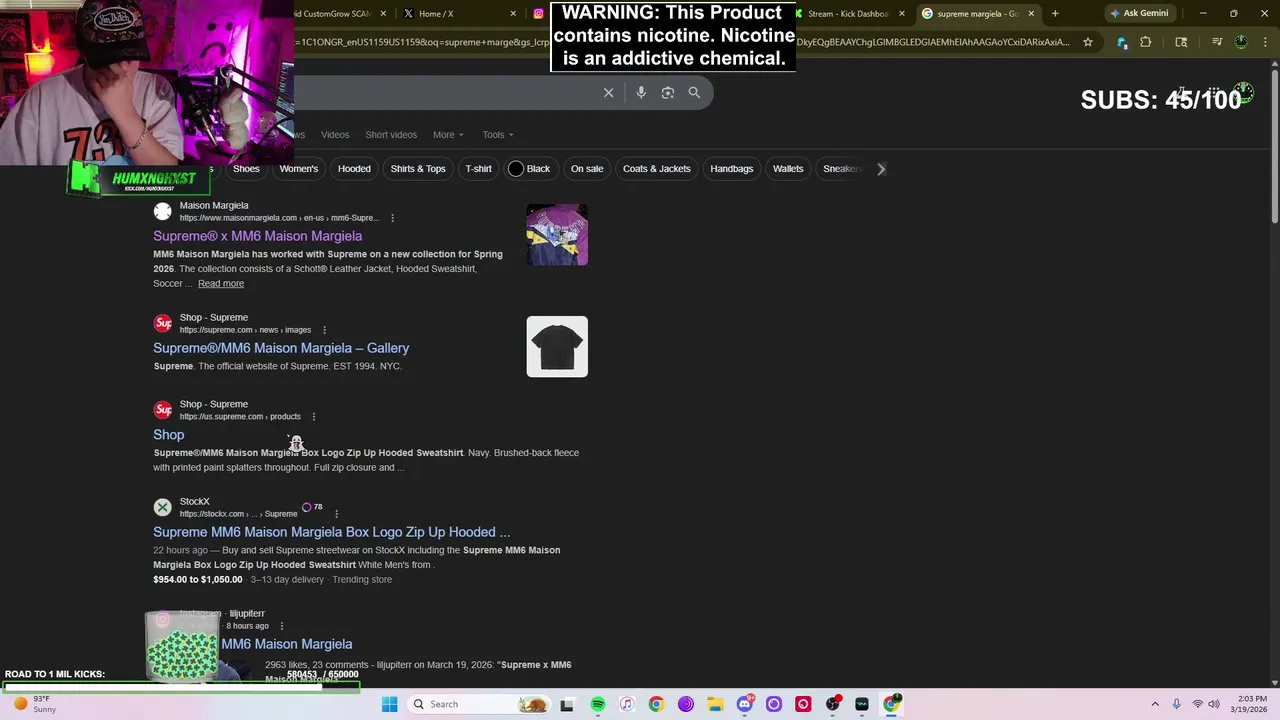1280x720 pixels.
Task: Open Spotify from the taskbar
Action: (597, 704)
